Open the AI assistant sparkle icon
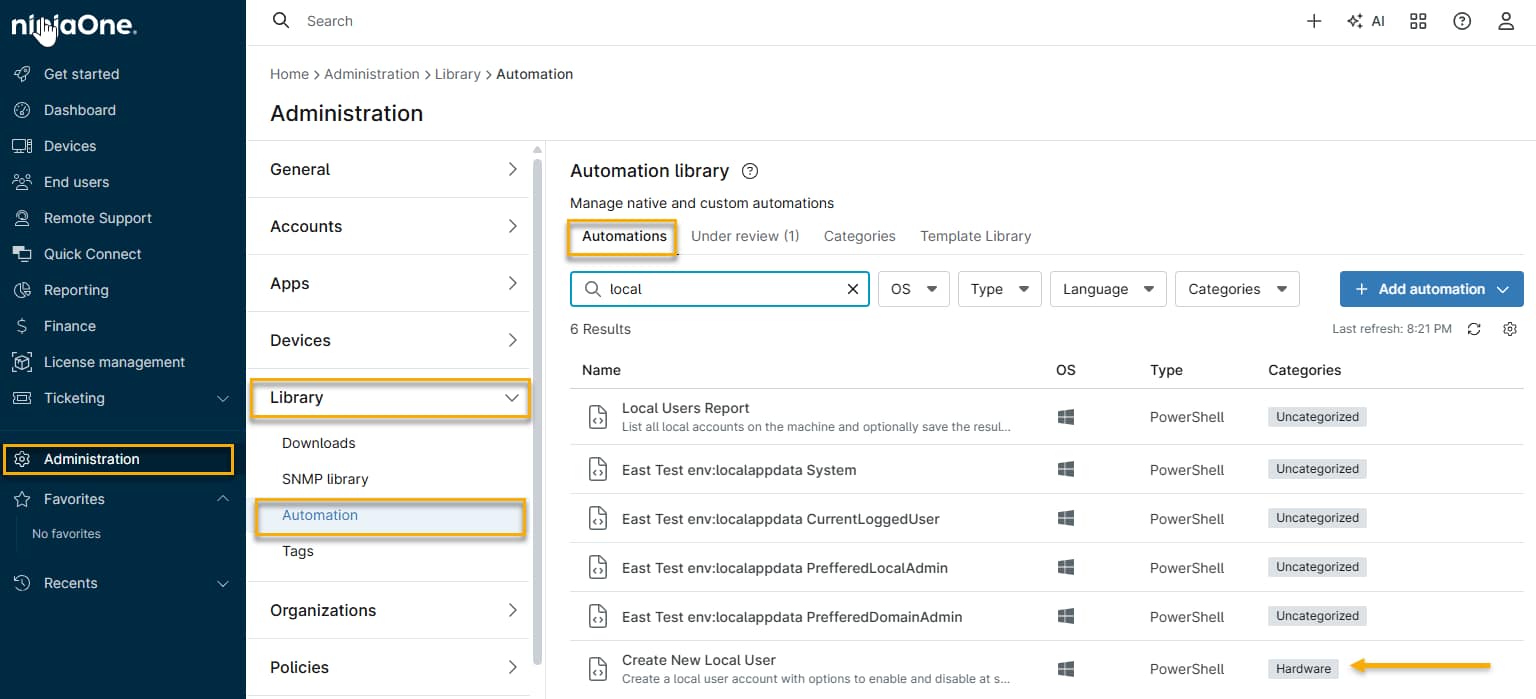This screenshot has width=1536, height=699. point(1365,21)
